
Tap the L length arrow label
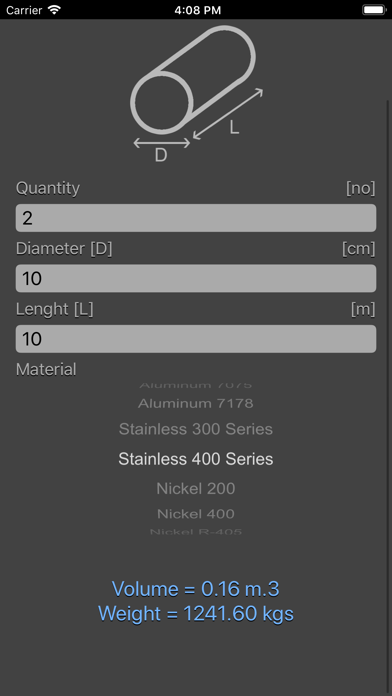tap(234, 128)
